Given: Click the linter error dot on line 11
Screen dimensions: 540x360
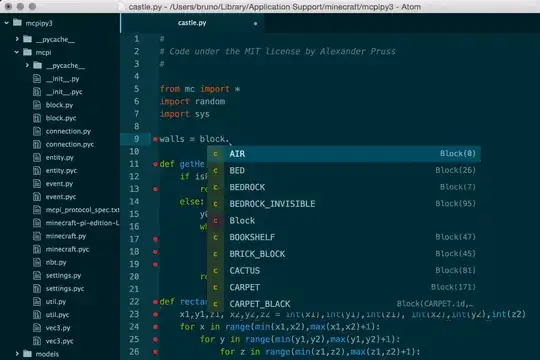Looking at the screenshot, I should click(x=155, y=164).
